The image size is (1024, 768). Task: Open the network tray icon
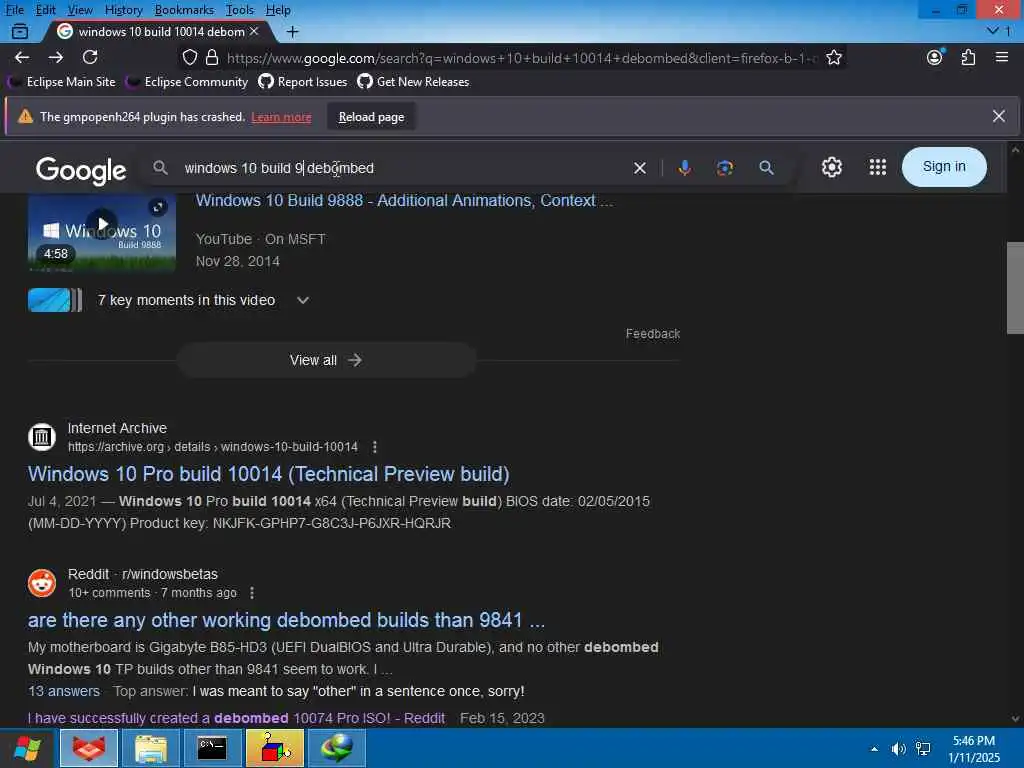pyautogui.click(x=923, y=748)
